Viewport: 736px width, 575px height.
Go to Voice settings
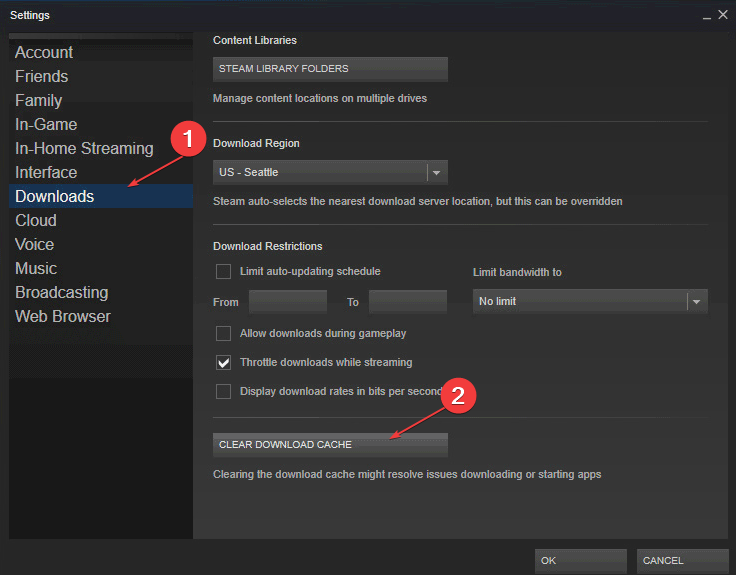pyautogui.click(x=100, y=244)
